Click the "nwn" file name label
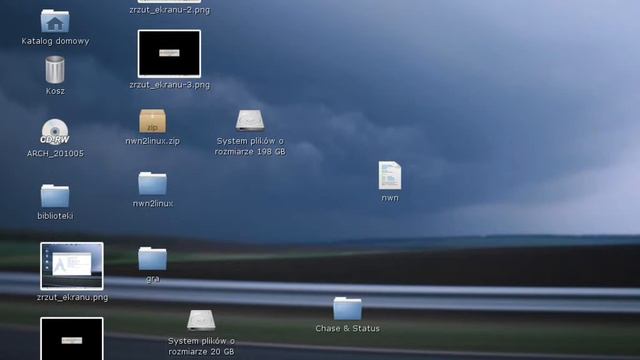Screen dimensions: 640x360 390,198
